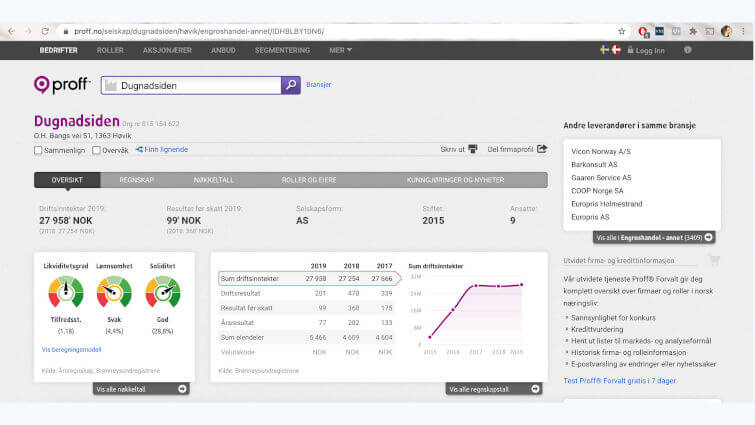
Task: Open the SEGMENTERING menu item
Action: coord(282,50)
